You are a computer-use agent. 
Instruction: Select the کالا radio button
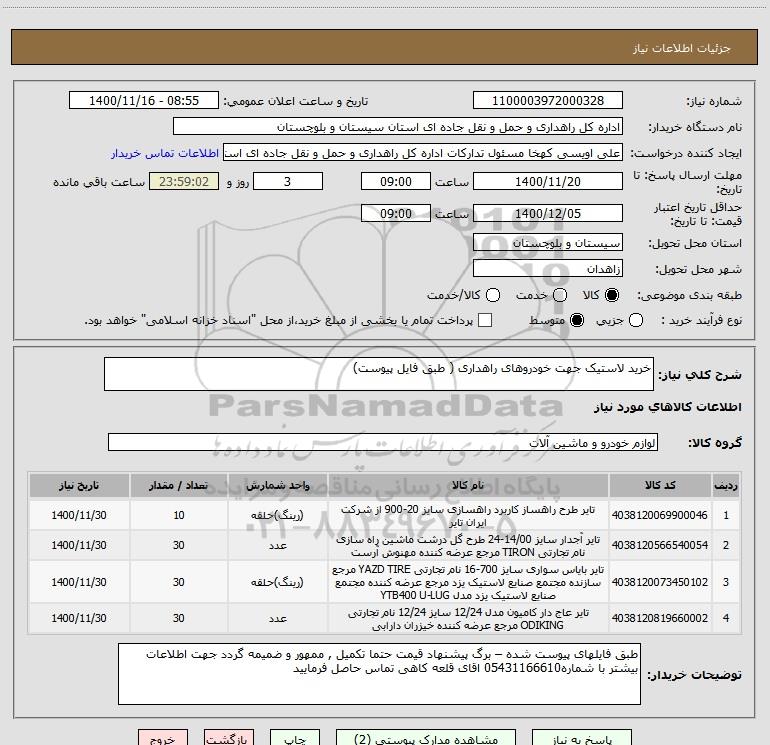[612, 295]
